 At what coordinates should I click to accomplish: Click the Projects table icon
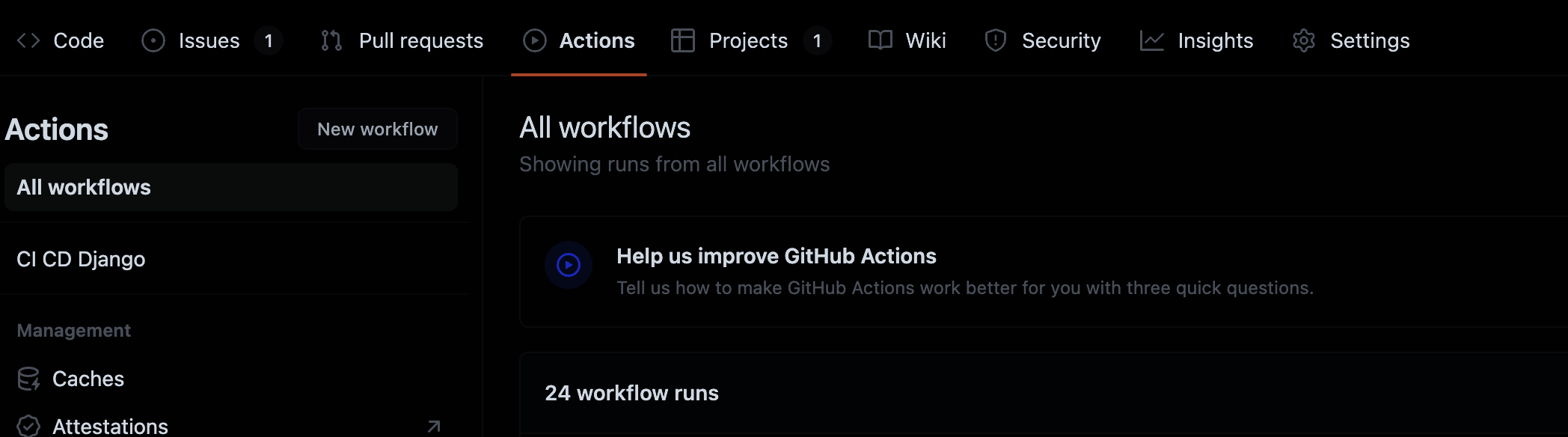coord(683,40)
